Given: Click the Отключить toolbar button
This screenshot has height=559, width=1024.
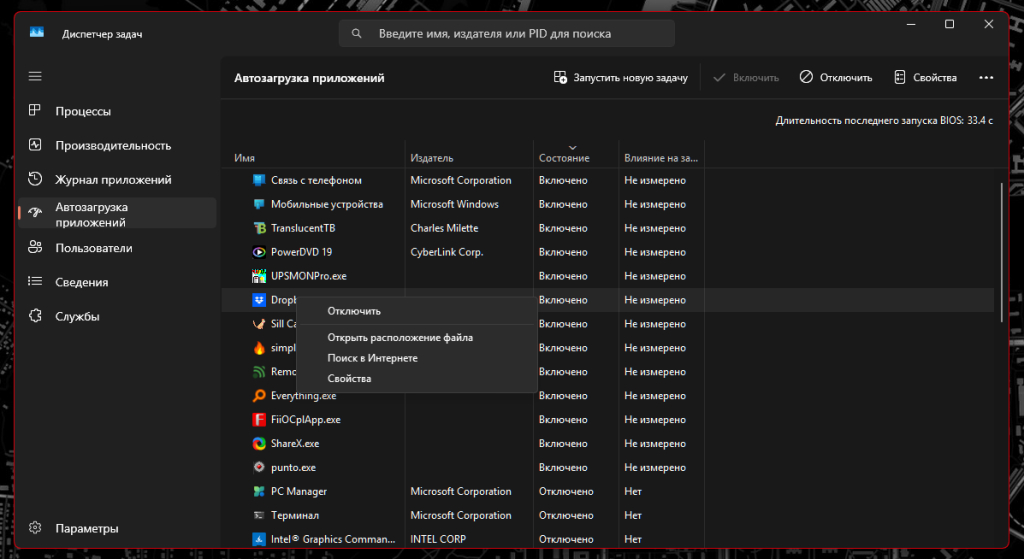Looking at the screenshot, I should (x=835, y=77).
